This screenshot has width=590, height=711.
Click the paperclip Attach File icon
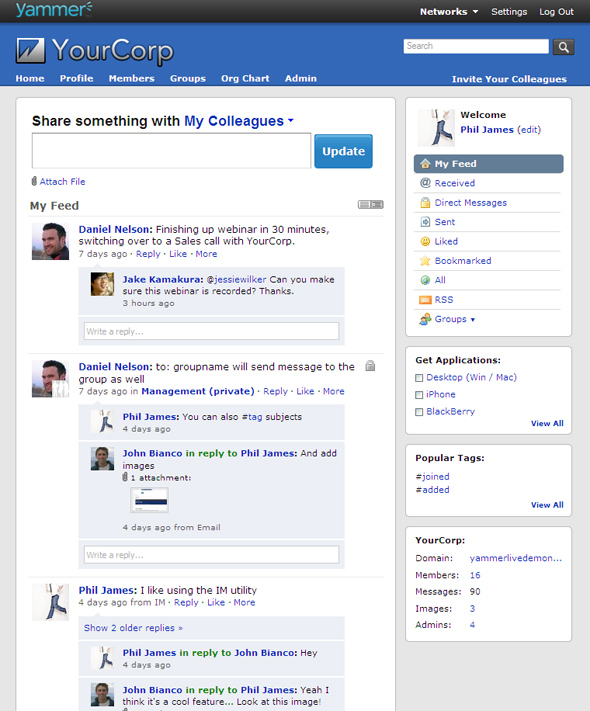[34, 181]
